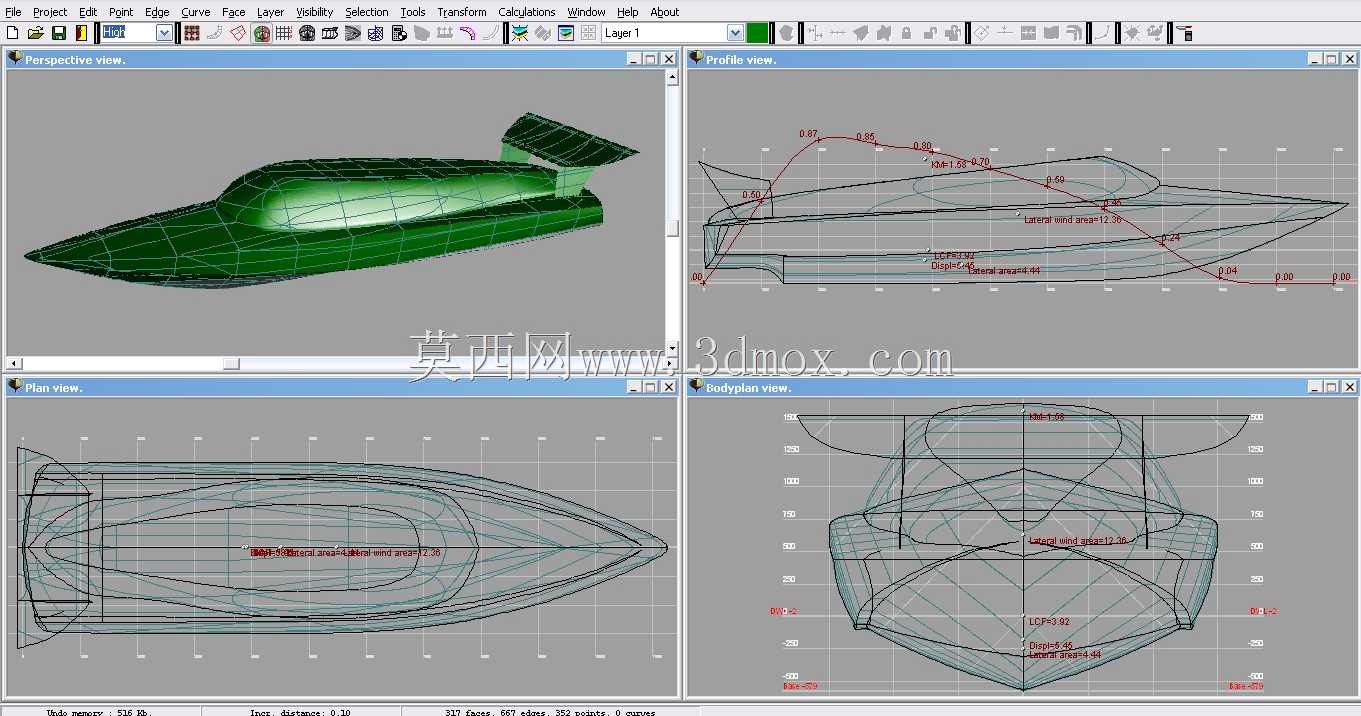This screenshot has width=1361, height=716.
Task: Open the File menu
Action: click(13, 12)
